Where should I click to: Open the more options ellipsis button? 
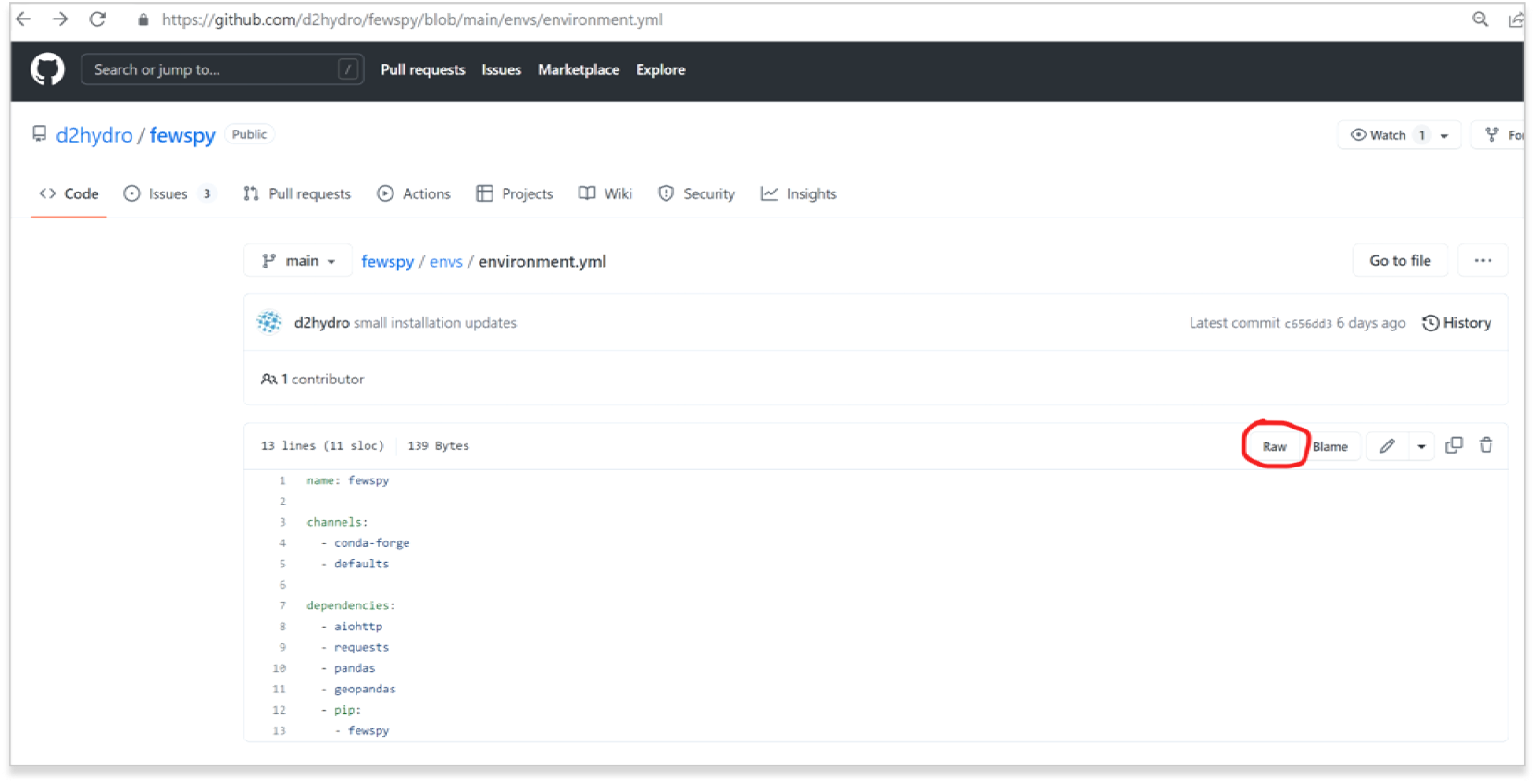coord(1482,261)
